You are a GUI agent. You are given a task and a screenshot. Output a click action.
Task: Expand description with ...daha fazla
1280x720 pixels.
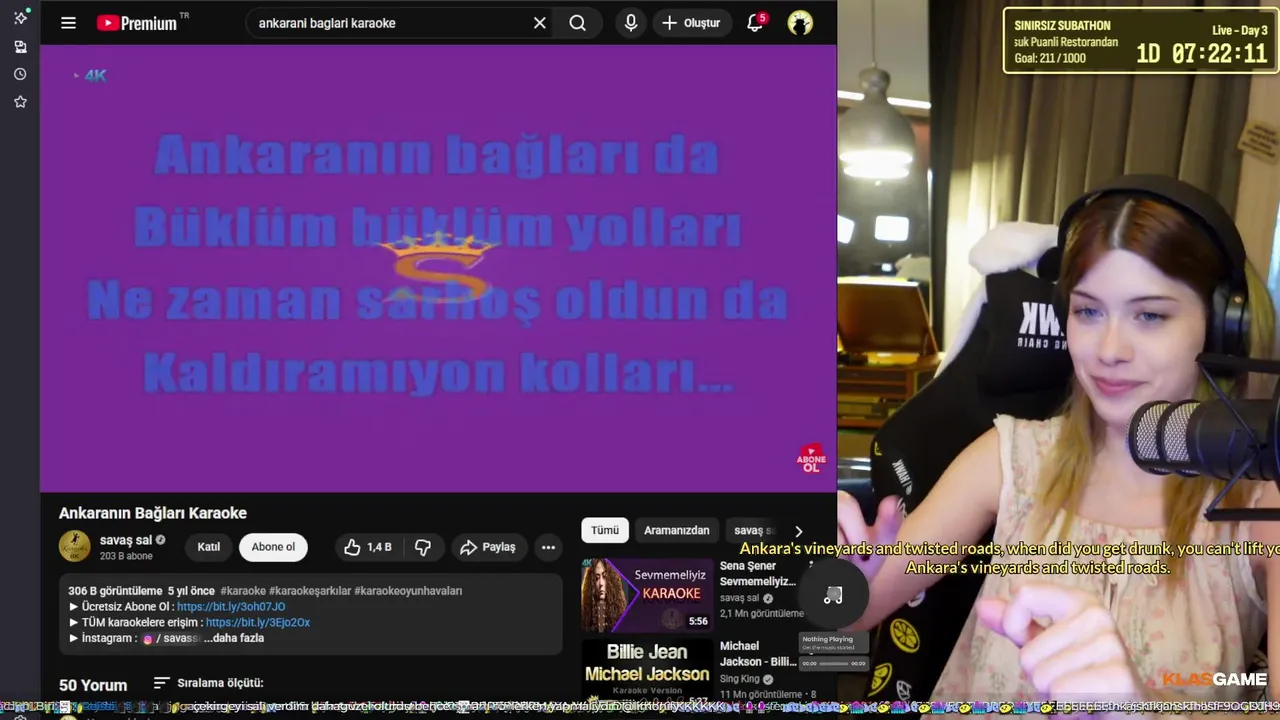click(233, 638)
